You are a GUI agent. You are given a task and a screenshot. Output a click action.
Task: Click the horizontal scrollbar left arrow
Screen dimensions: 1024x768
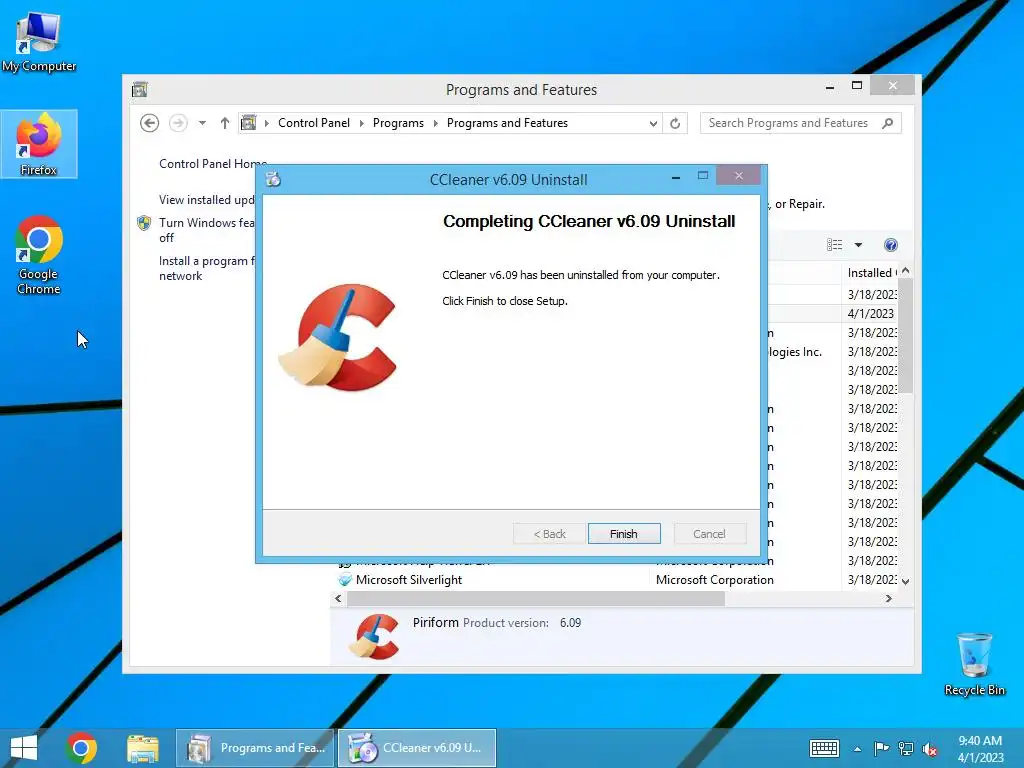point(338,598)
